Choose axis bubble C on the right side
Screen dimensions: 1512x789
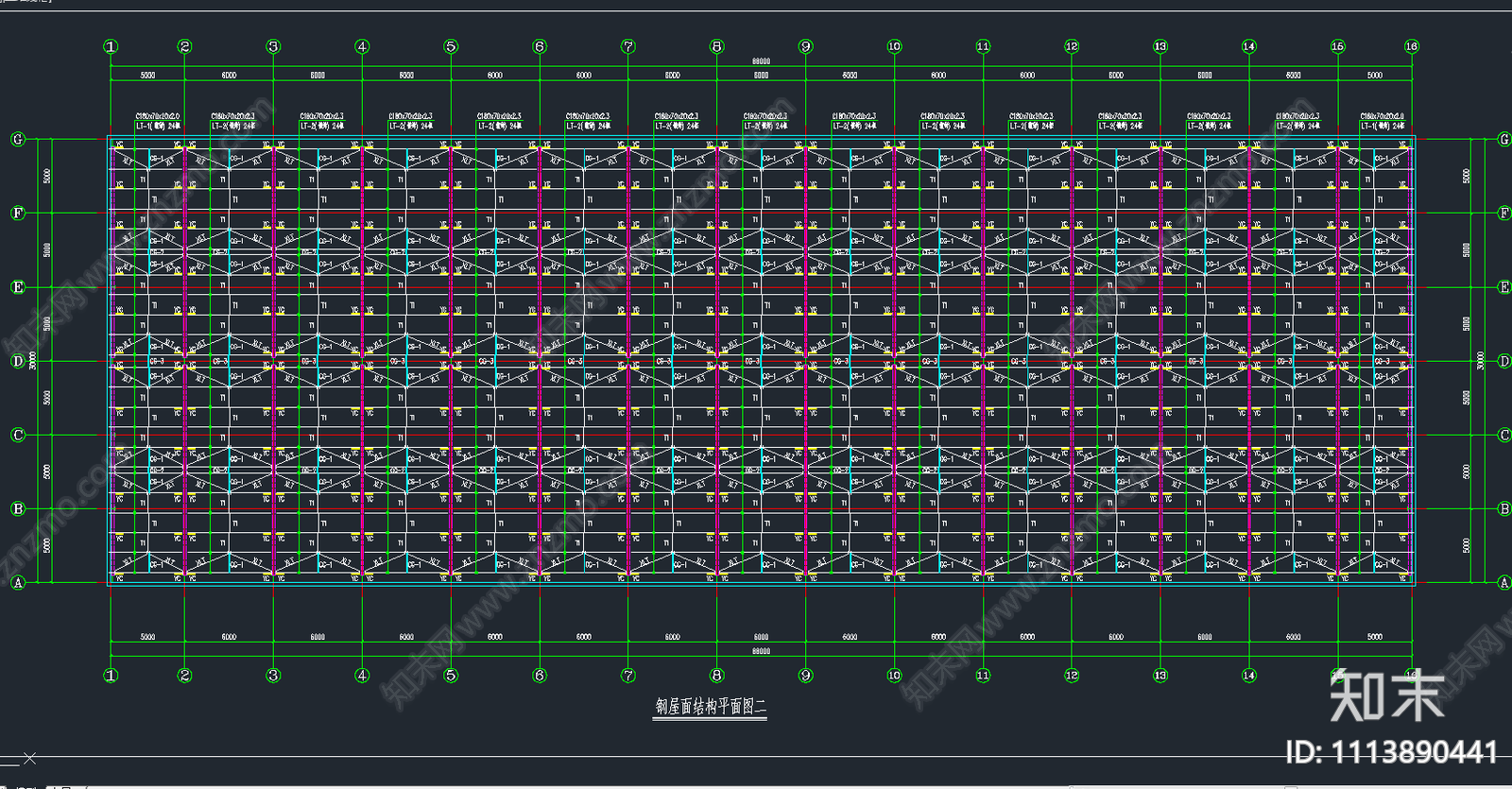[x=1504, y=435]
